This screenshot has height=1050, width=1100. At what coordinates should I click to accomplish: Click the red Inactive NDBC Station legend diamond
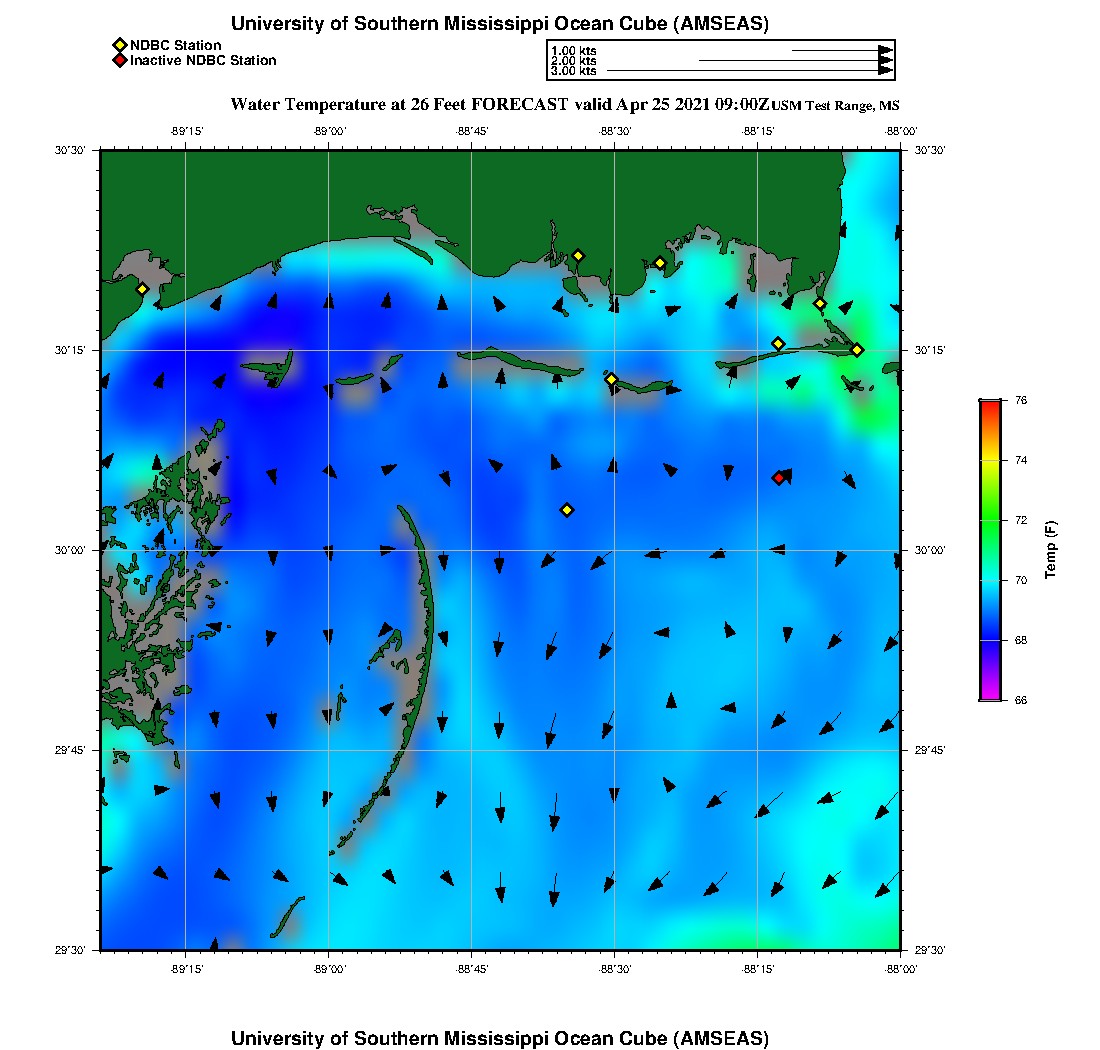point(119,60)
